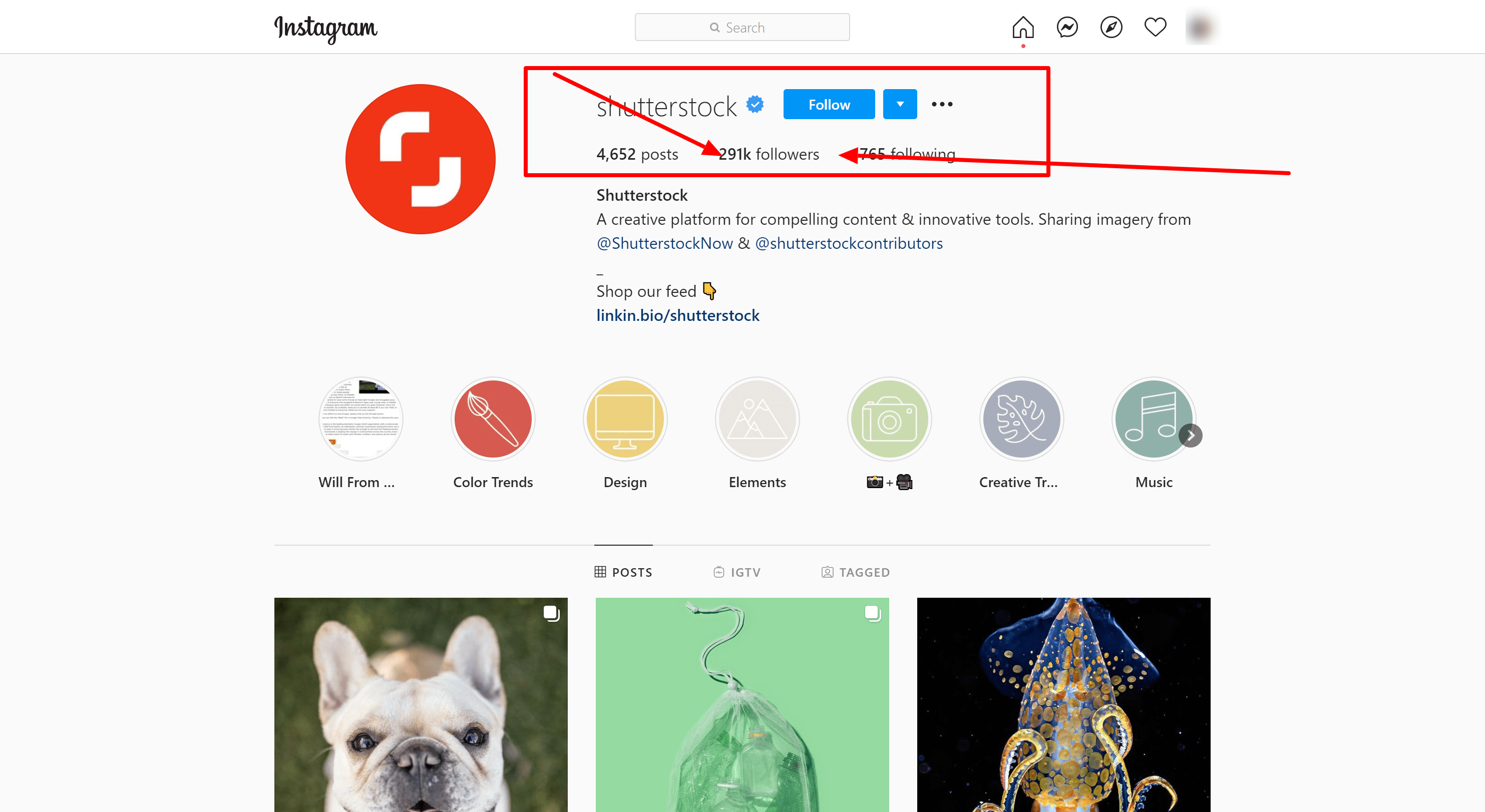Switch to the IGTV tab
Viewport: 1485px width, 812px height.
(736, 572)
